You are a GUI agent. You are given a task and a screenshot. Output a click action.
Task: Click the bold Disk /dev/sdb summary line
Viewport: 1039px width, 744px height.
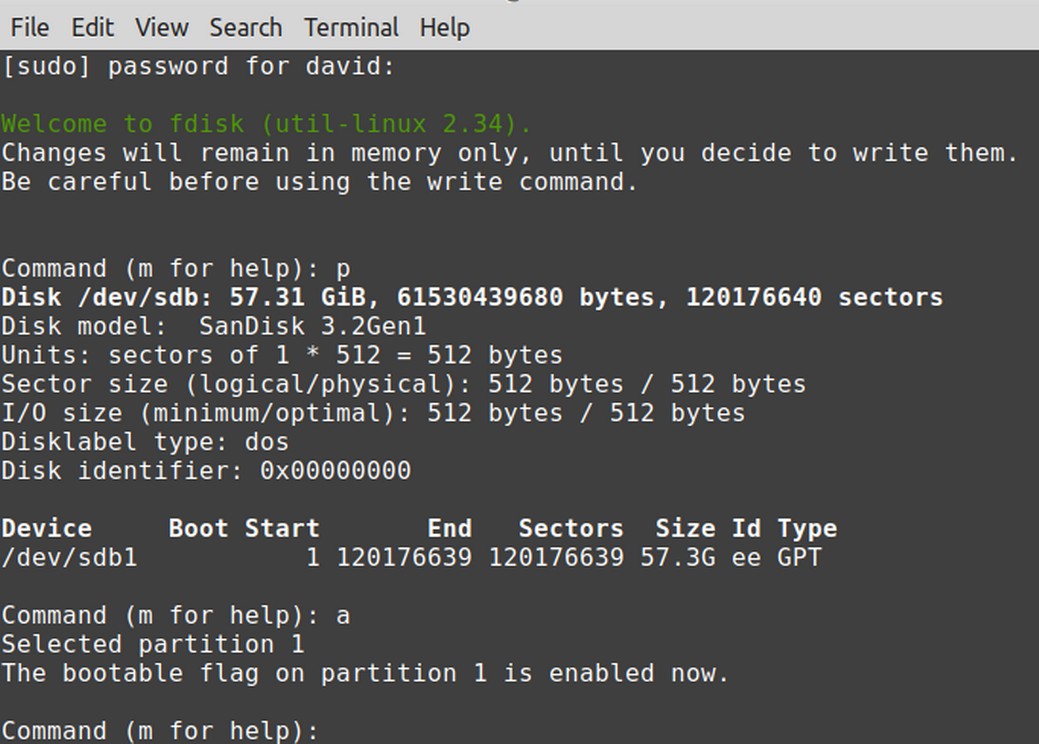point(472,297)
